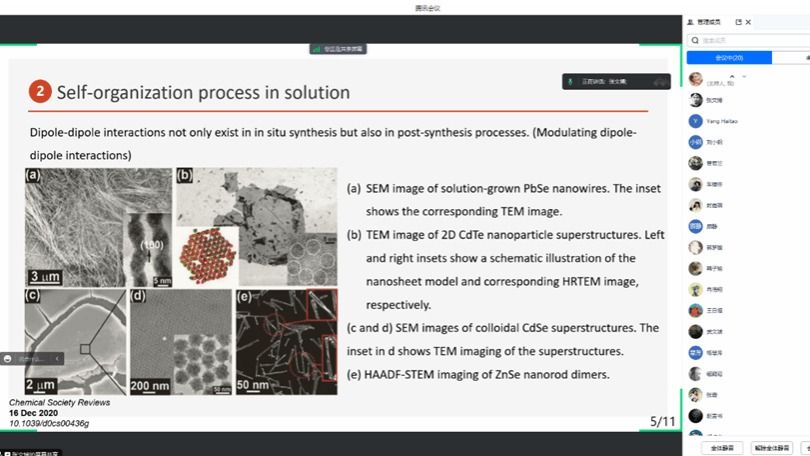
Task: Select the in-meeting members tab
Action: click(729, 57)
